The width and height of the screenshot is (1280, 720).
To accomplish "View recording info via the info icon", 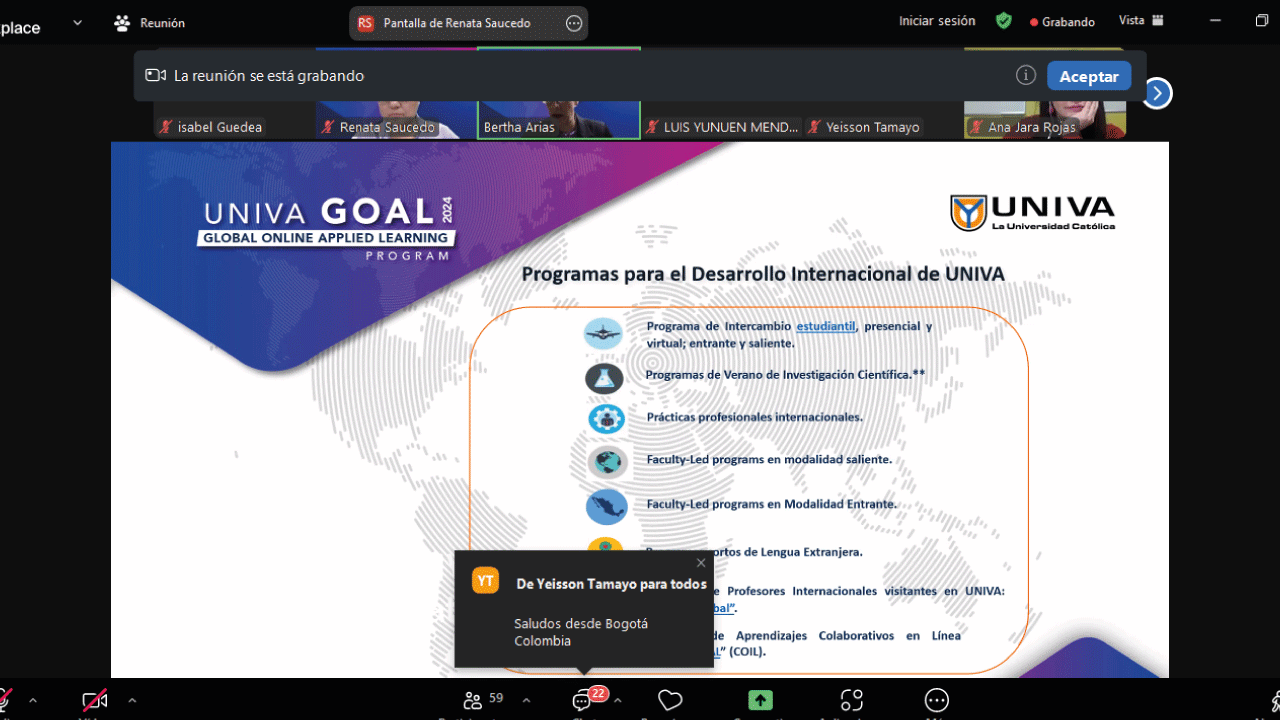I will point(1025,76).
